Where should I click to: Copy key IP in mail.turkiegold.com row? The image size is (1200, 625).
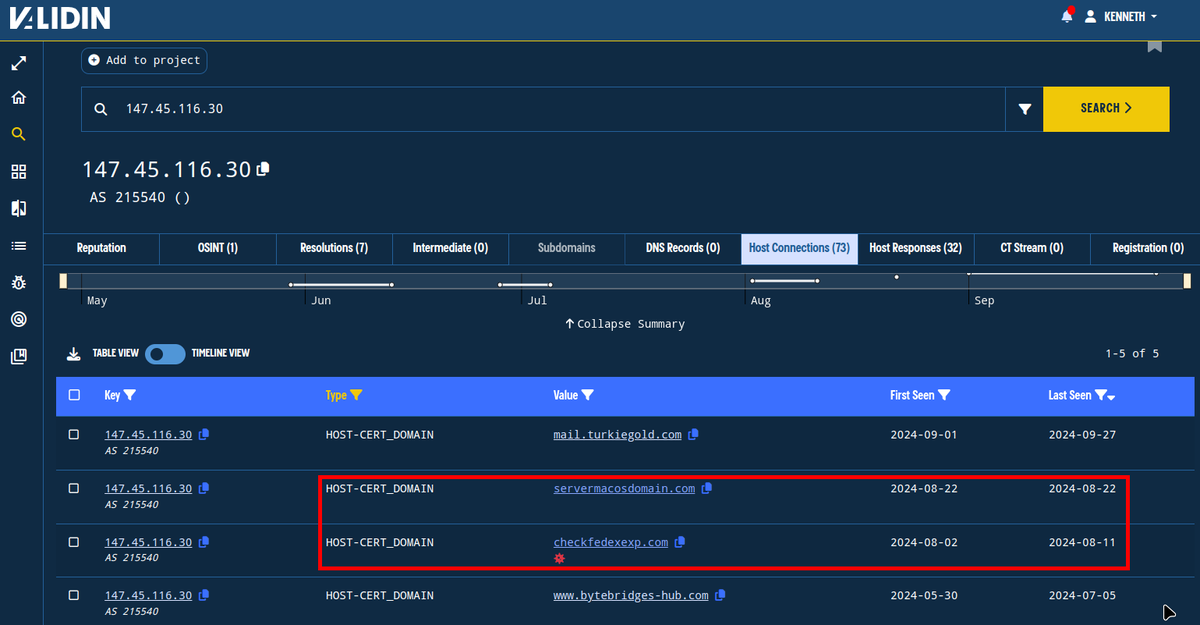(x=204, y=434)
